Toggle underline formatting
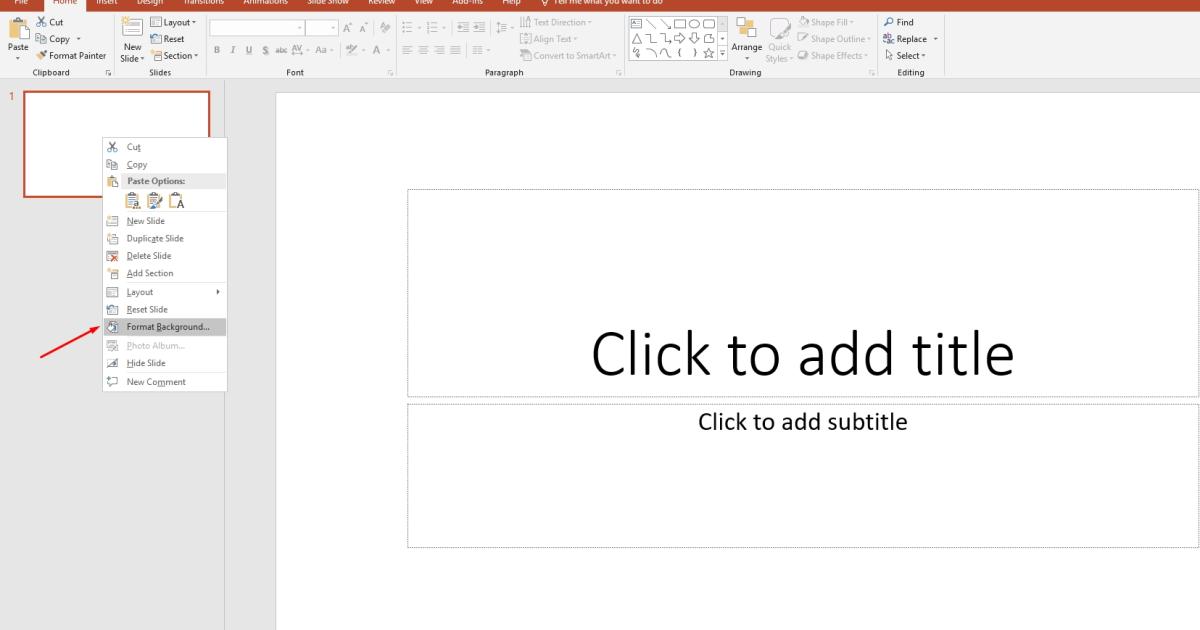The height and width of the screenshot is (630, 1200). tap(249, 50)
